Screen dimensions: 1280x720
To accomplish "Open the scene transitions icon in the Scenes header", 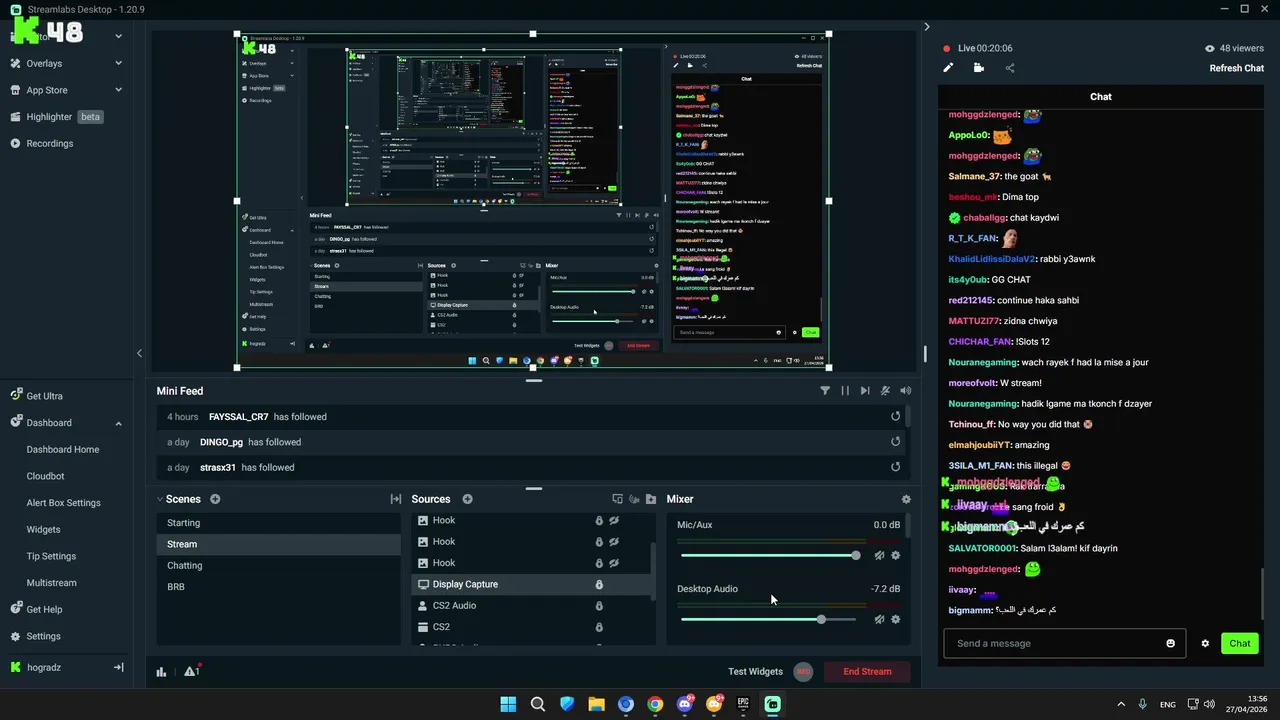I will click(396, 499).
